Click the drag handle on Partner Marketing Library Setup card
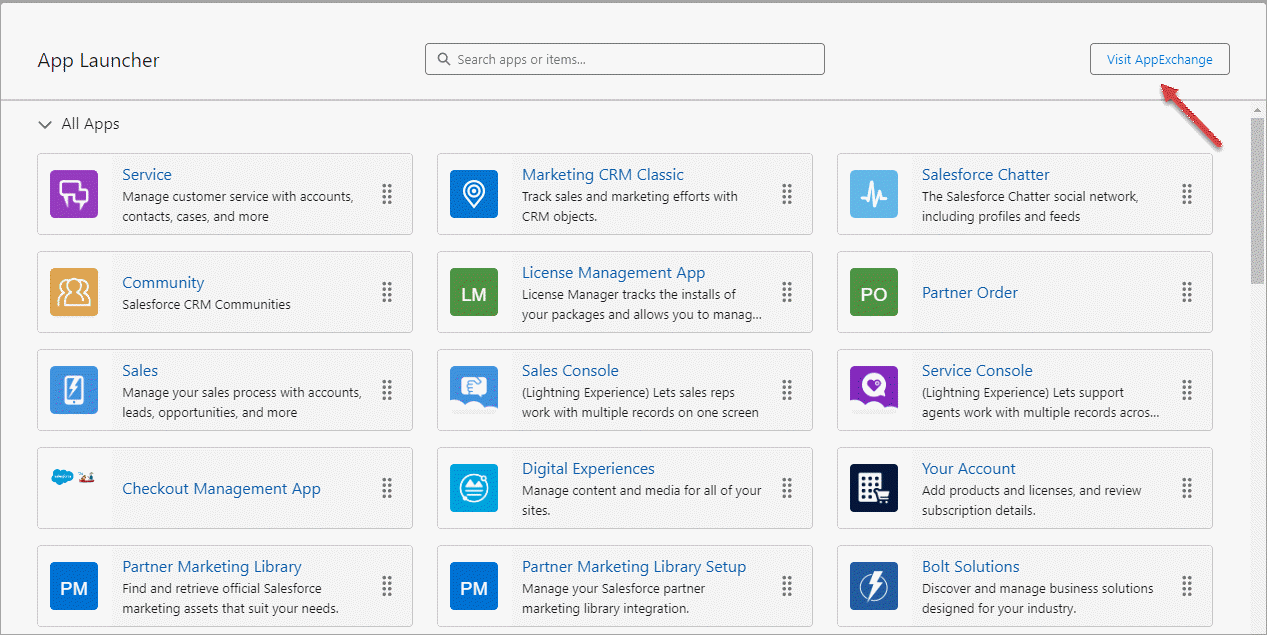The width and height of the screenshot is (1267, 635). click(787, 586)
